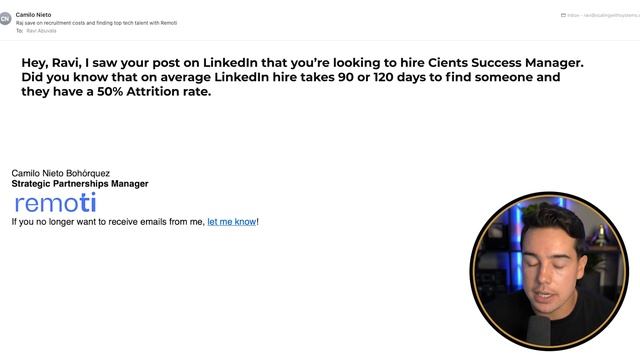Viewport: 640px width, 360px height.
Task: Open the Inbox mailbox address label
Action: pos(603,15)
